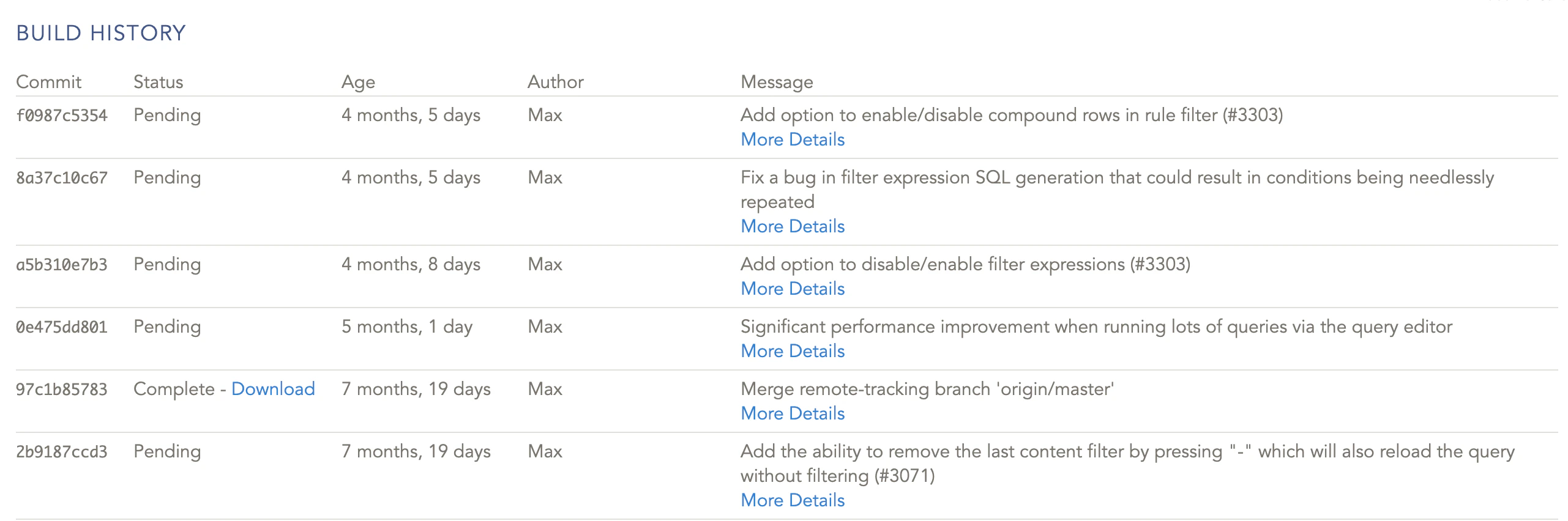Screen dimensions: 1568x521
Task: Open More Details for commit f0987c5354
Action: tap(792, 139)
